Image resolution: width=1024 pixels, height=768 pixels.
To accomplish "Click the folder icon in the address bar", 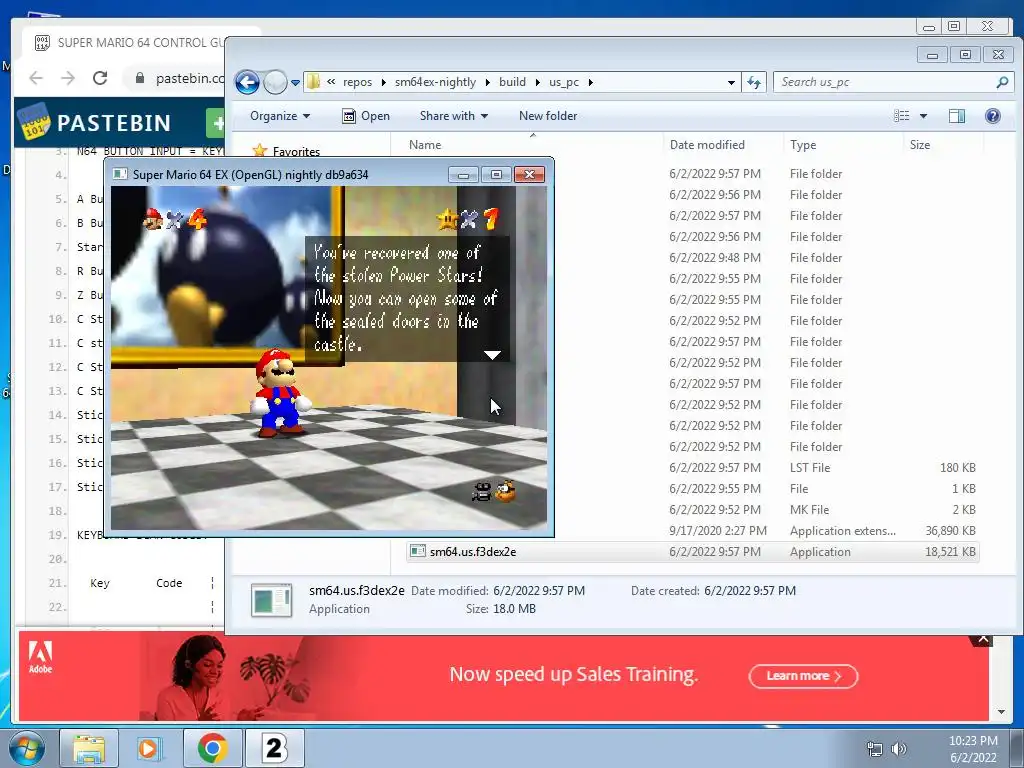I will pos(313,82).
